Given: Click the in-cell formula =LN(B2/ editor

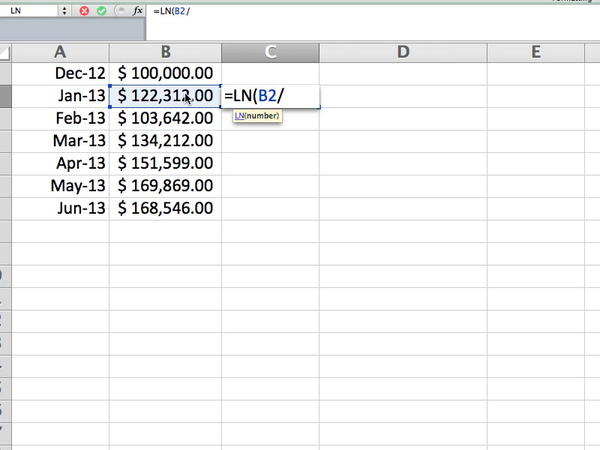Looking at the screenshot, I should [x=270, y=96].
